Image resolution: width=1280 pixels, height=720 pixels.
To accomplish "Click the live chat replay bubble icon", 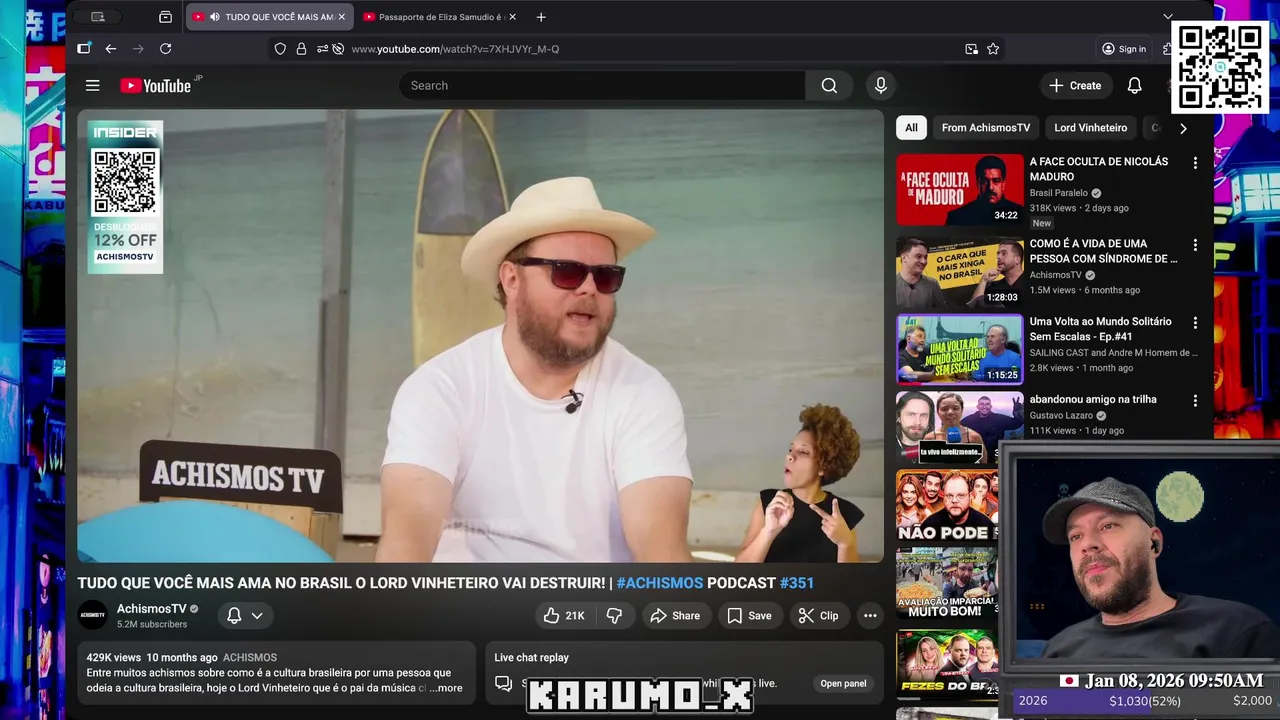I will pos(504,683).
